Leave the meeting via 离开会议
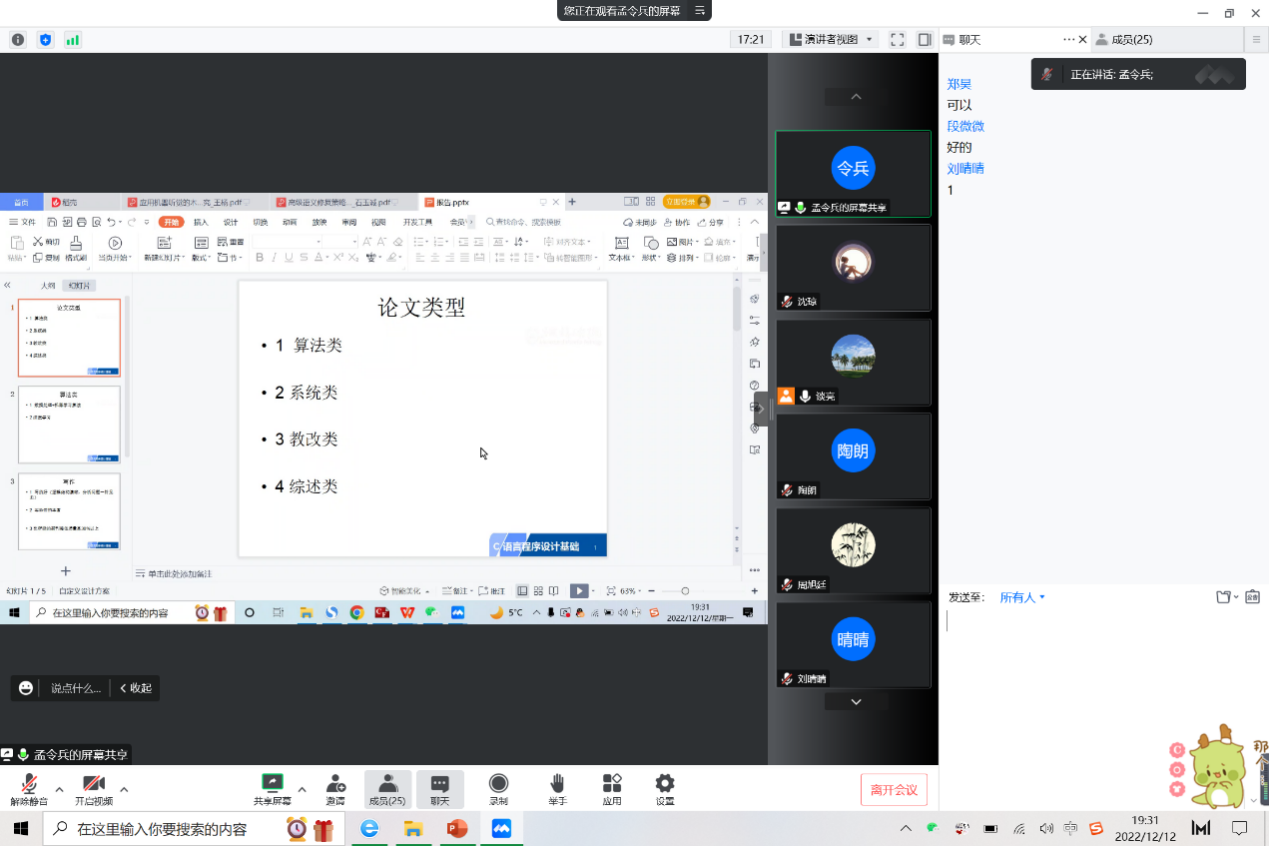Viewport: 1269px width, 846px height. (893, 789)
